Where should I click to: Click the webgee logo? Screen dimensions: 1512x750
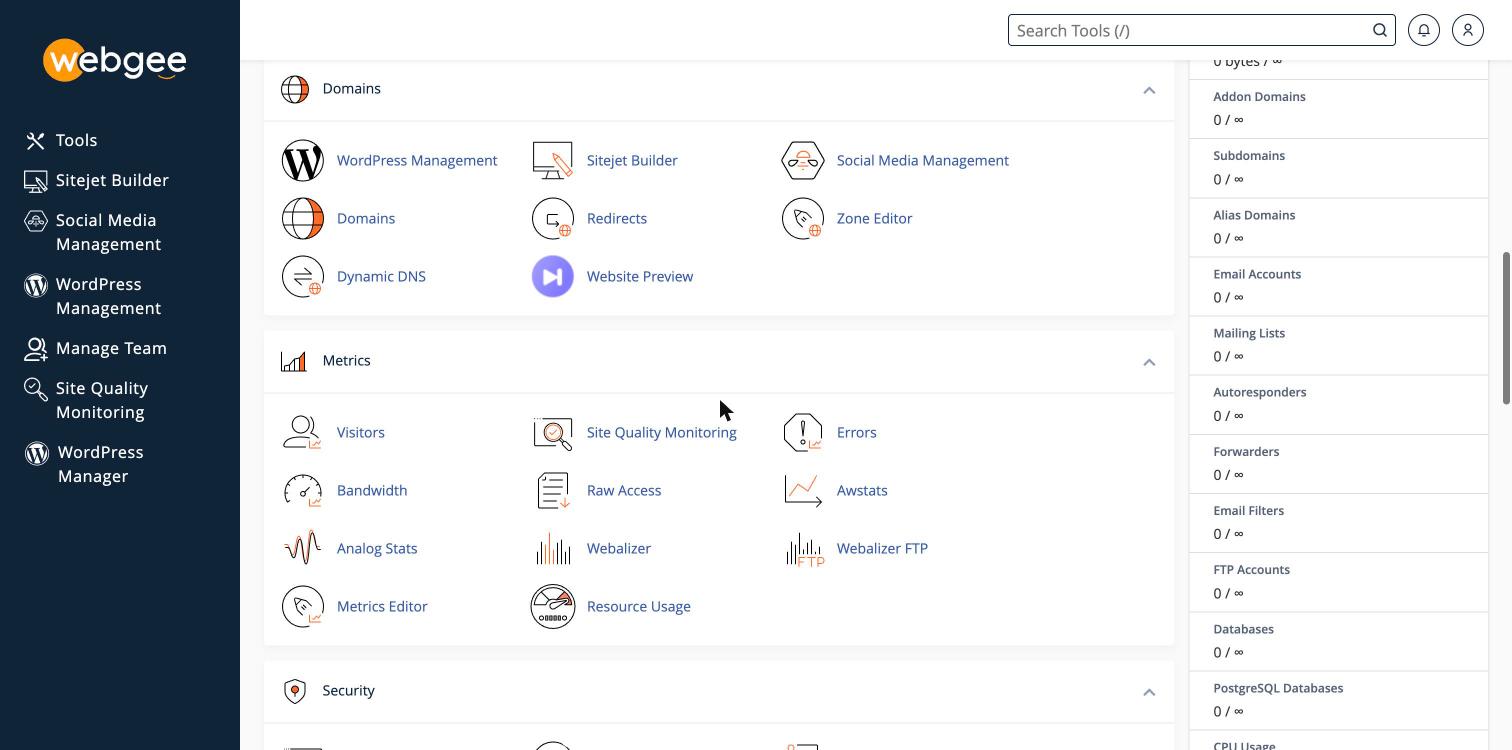(x=115, y=60)
